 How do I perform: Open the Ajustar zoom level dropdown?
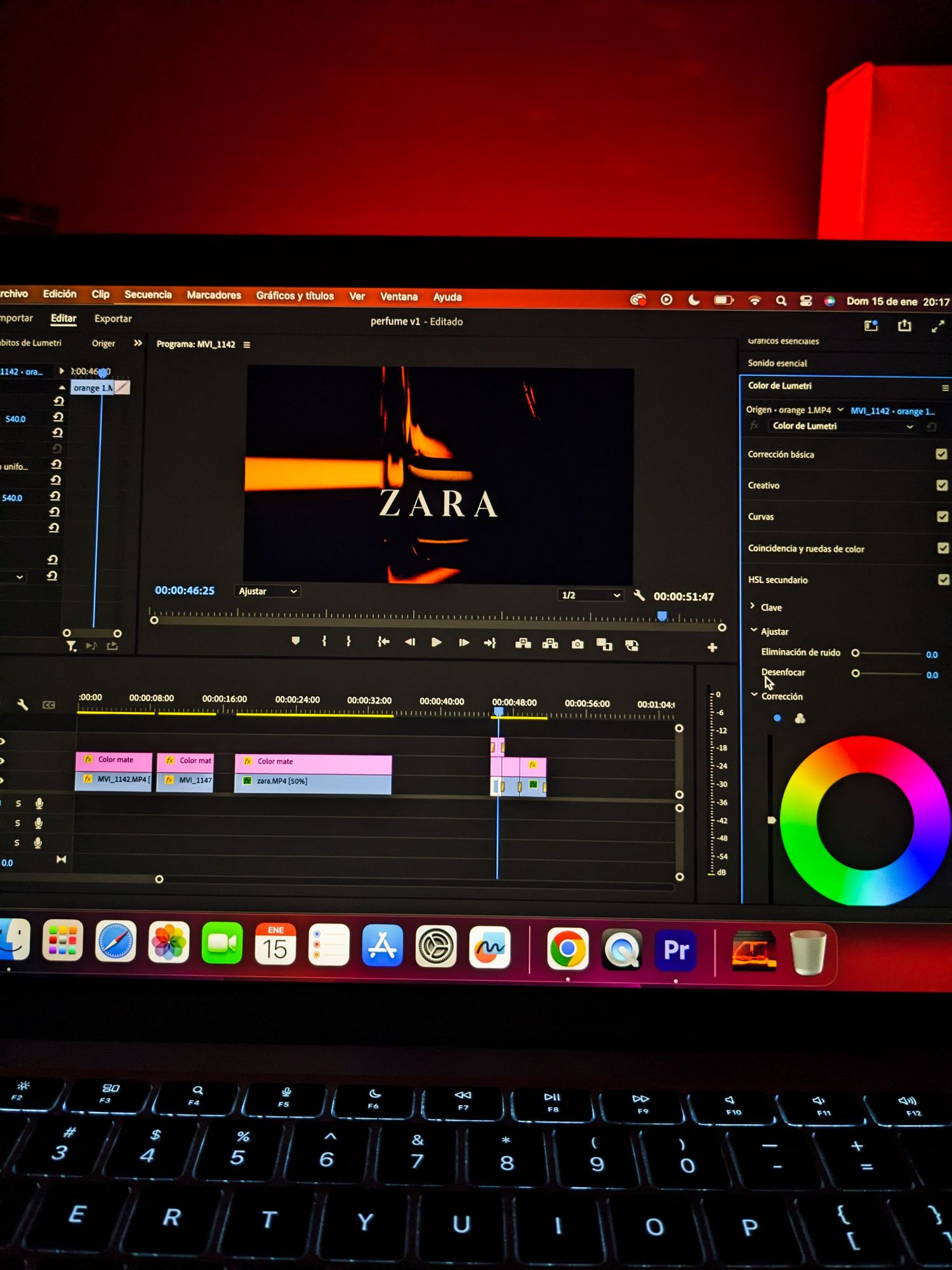(267, 591)
